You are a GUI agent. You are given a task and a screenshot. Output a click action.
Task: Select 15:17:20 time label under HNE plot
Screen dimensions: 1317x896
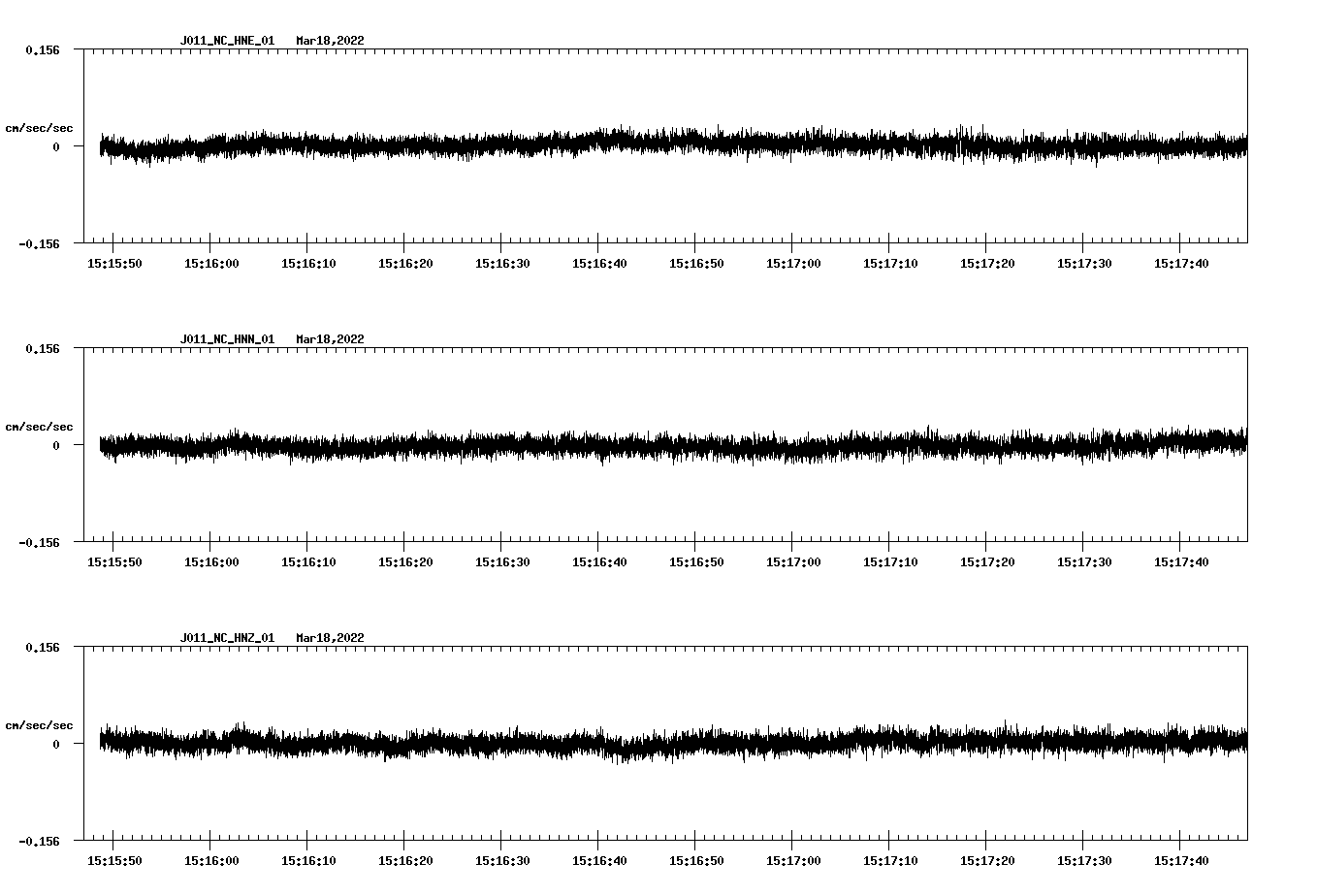(x=987, y=264)
